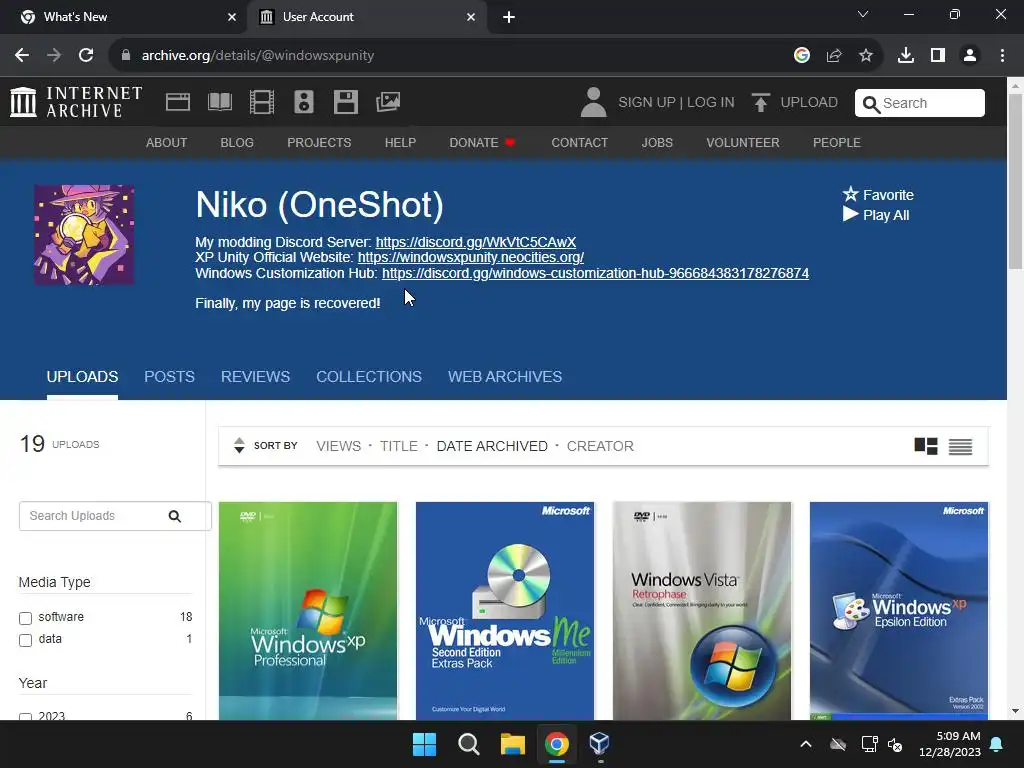The height and width of the screenshot is (768, 1024).
Task: Toggle Chrome side panel icon
Action: click(x=938, y=56)
